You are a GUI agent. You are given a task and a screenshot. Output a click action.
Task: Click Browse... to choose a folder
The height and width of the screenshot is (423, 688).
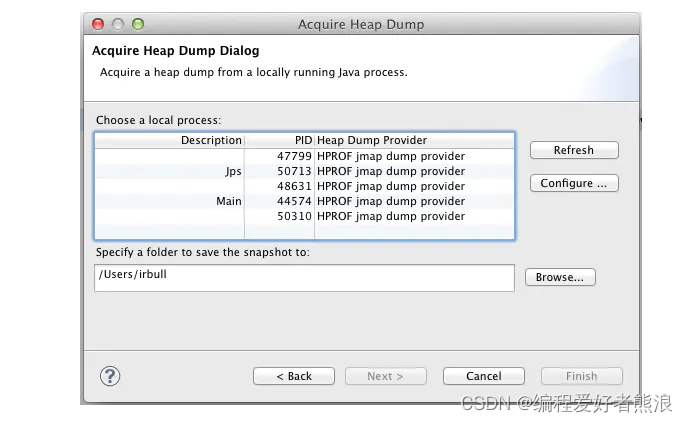(x=560, y=277)
